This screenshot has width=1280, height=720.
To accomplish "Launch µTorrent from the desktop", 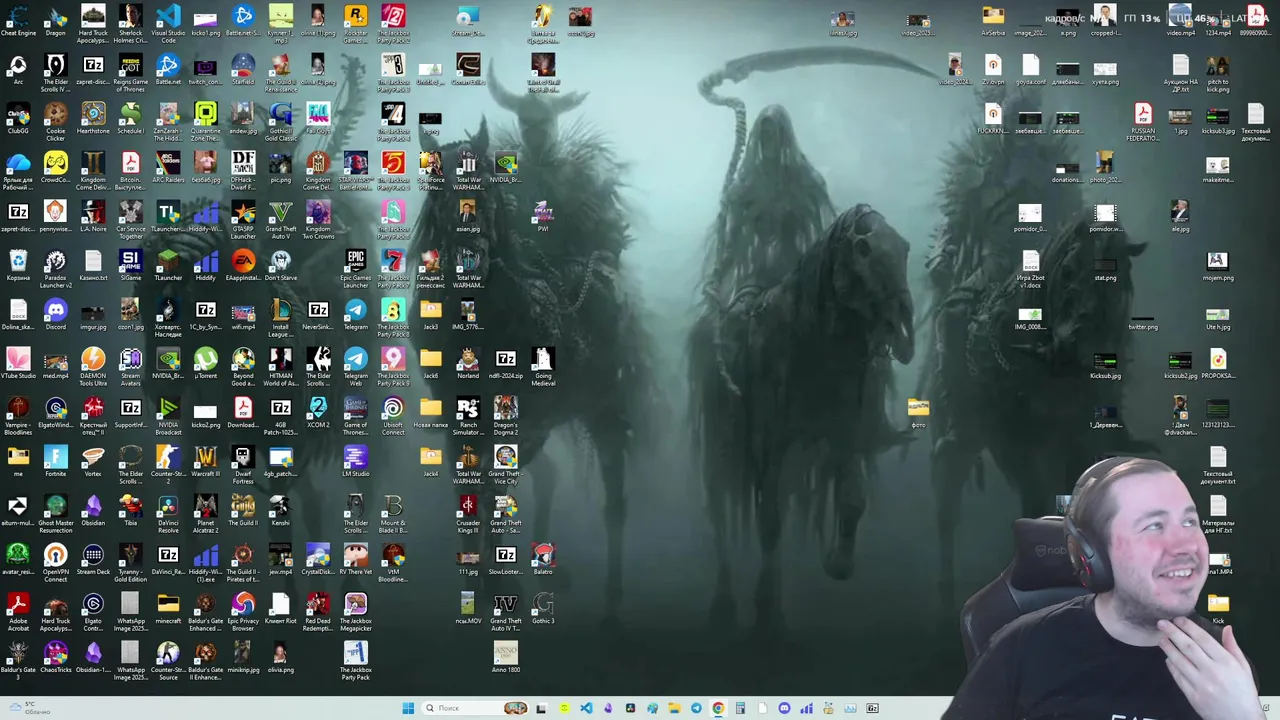I will pyautogui.click(x=205, y=364).
